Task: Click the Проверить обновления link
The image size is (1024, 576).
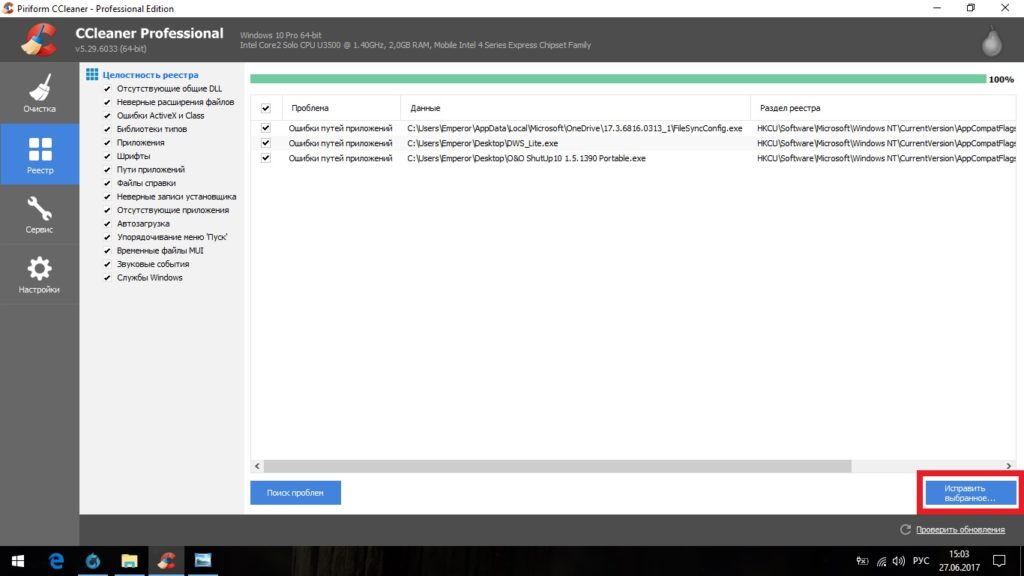Action: point(960,530)
